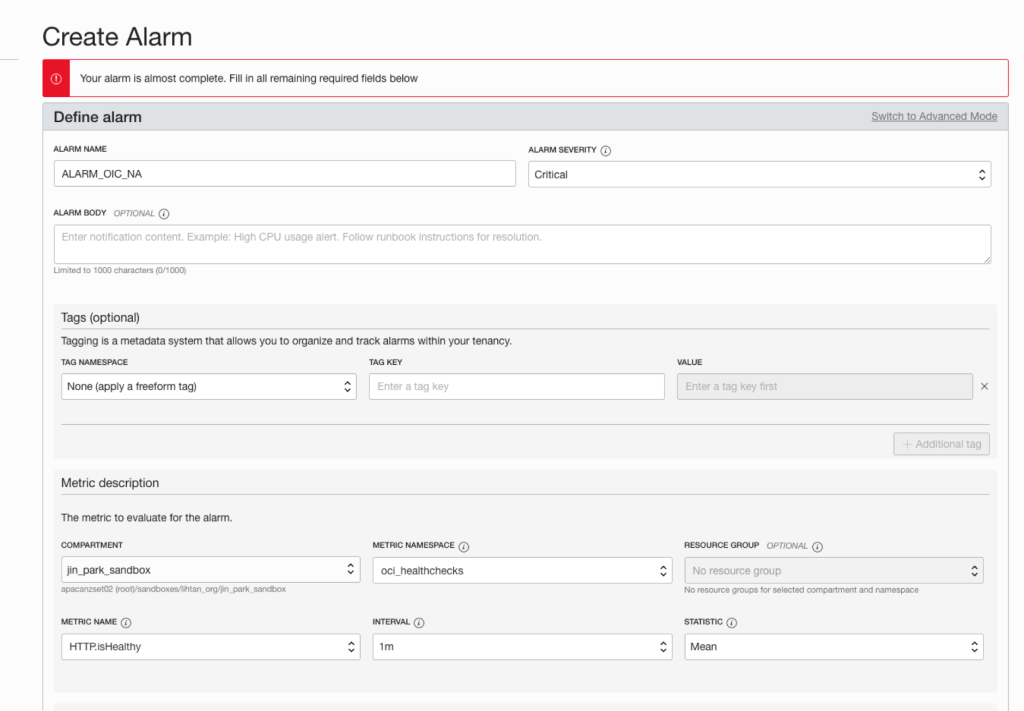Focus the Alarm Body text area
The height and width of the screenshot is (711, 1024).
(x=522, y=244)
